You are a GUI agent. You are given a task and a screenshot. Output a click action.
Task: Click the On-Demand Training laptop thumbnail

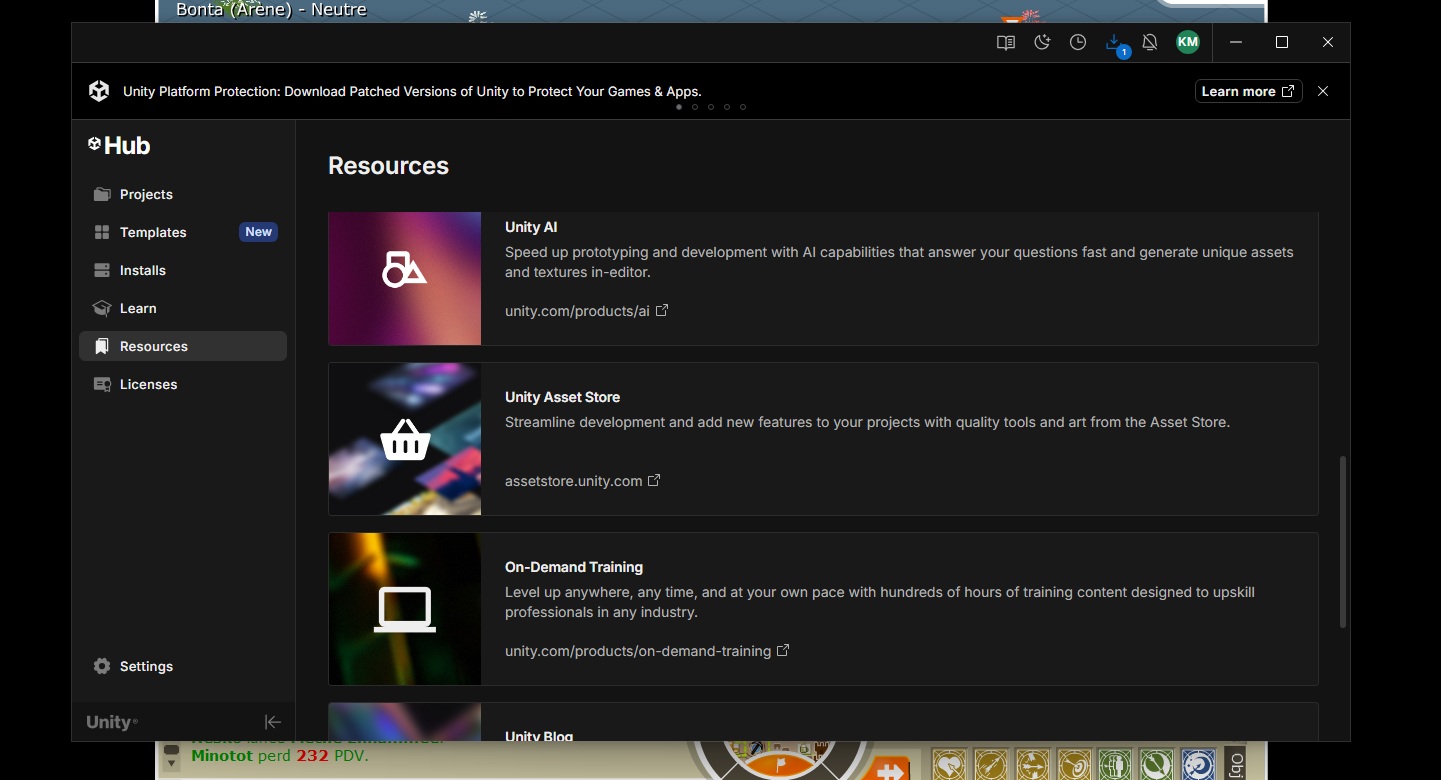[405, 609]
